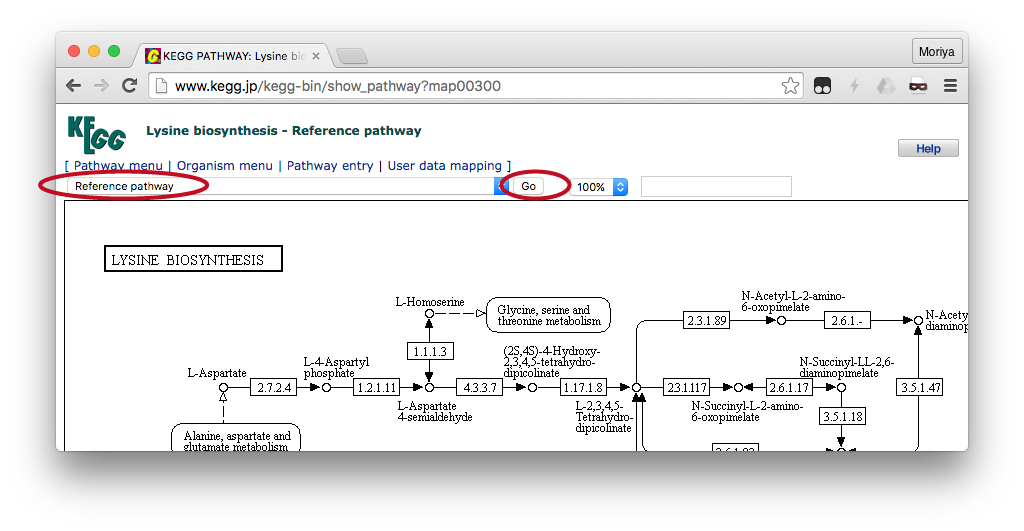Image resolution: width=1024 pixels, height=531 pixels.
Task: Click the masked face extension icon
Action: (x=918, y=86)
